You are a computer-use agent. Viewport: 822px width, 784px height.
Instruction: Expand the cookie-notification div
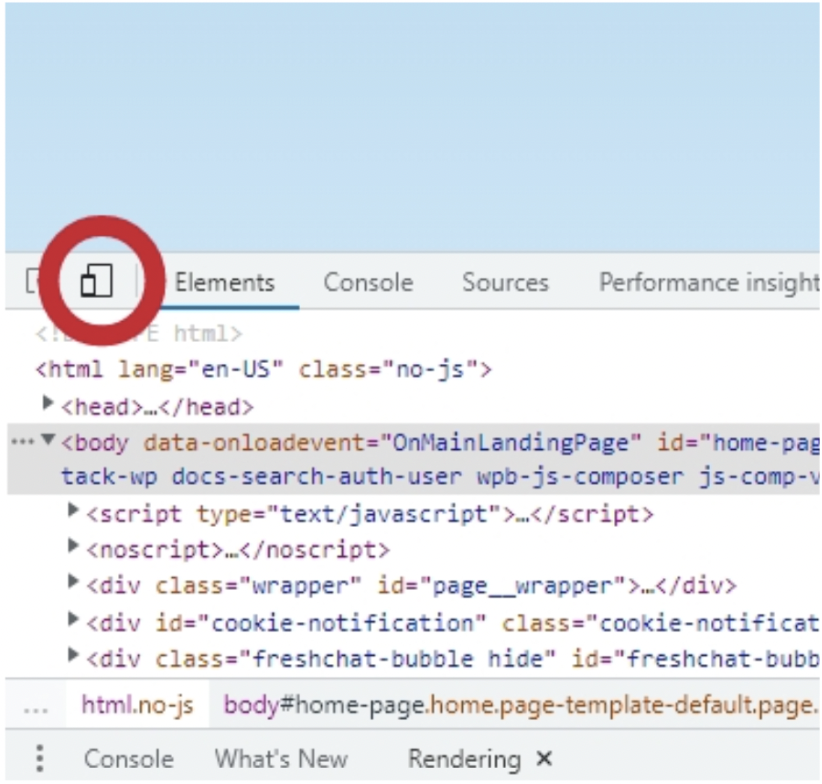pos(73,620)
